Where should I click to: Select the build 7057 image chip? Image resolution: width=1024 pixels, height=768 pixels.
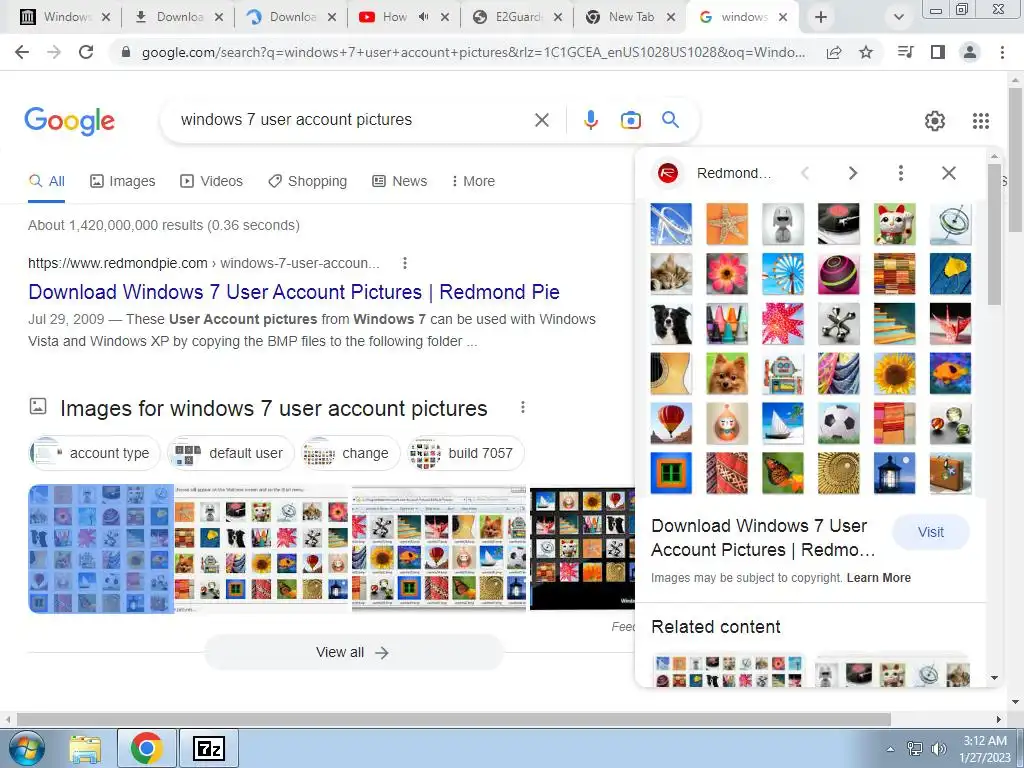[466, 453]
